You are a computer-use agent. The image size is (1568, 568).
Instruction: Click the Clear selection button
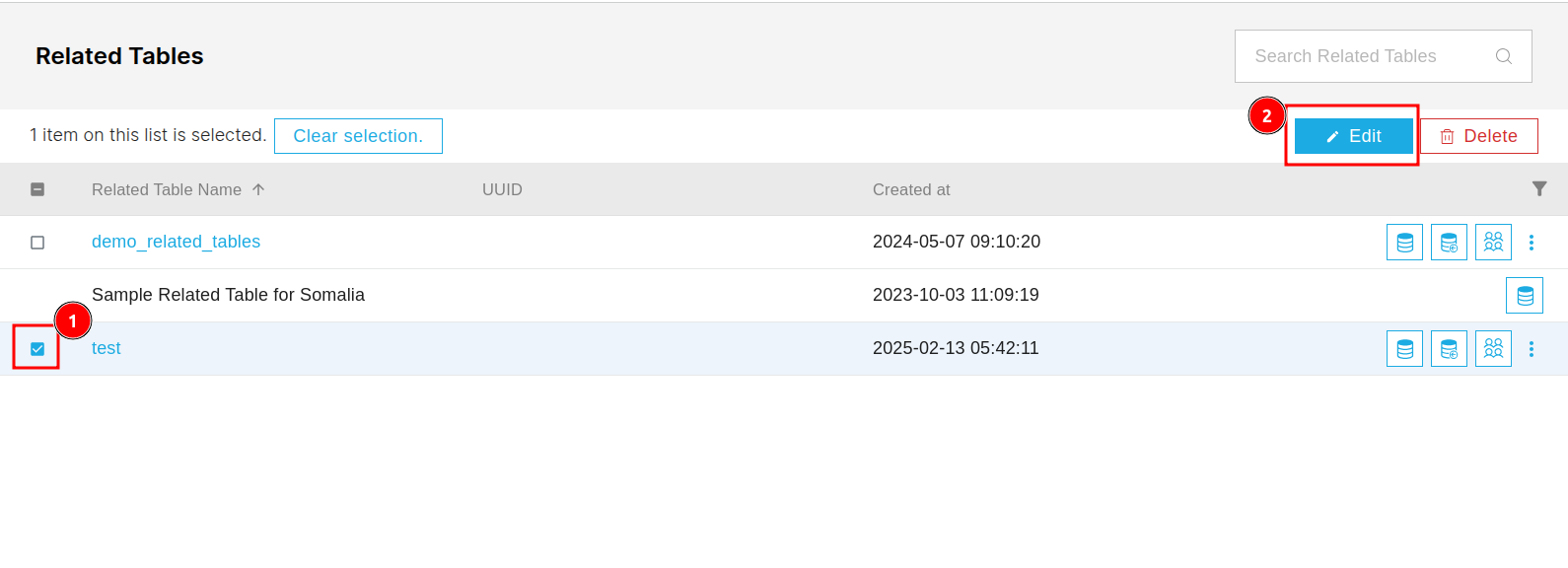(358, 136)
